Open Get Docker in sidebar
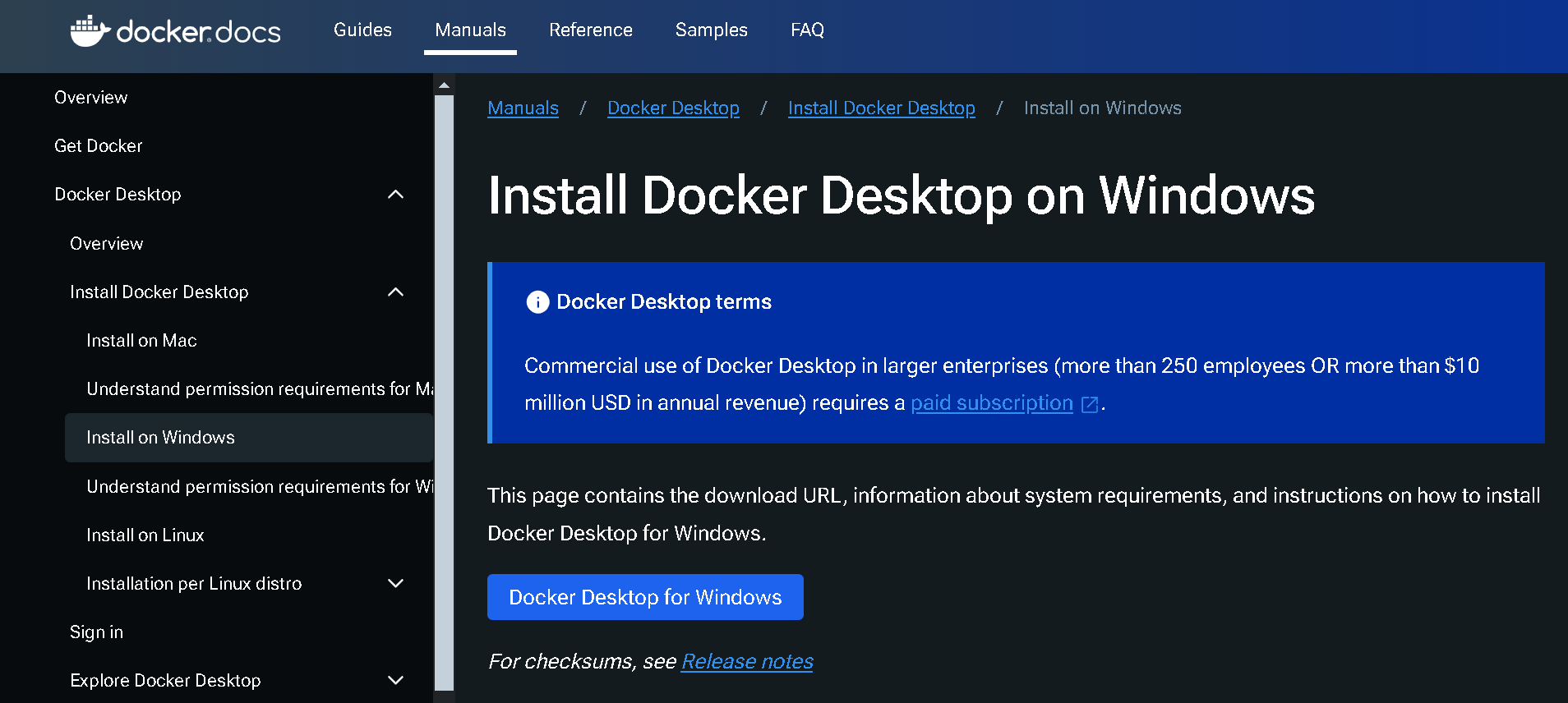This screenshot has width=1568, height=703. (98, 145)
